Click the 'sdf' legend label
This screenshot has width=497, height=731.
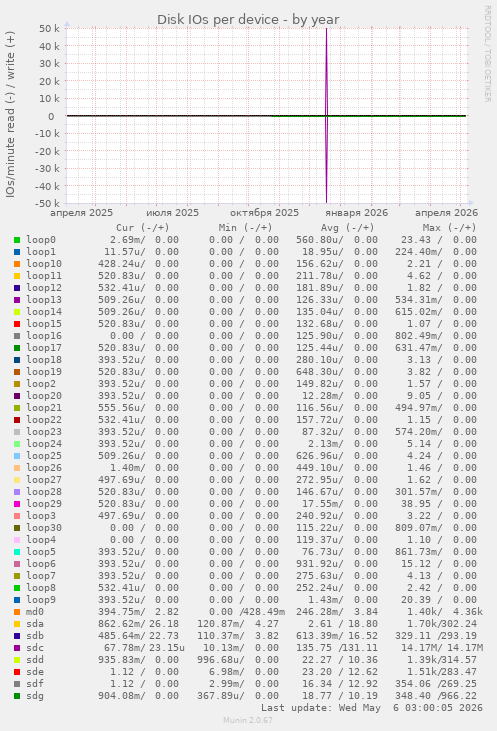pos(35,684)
